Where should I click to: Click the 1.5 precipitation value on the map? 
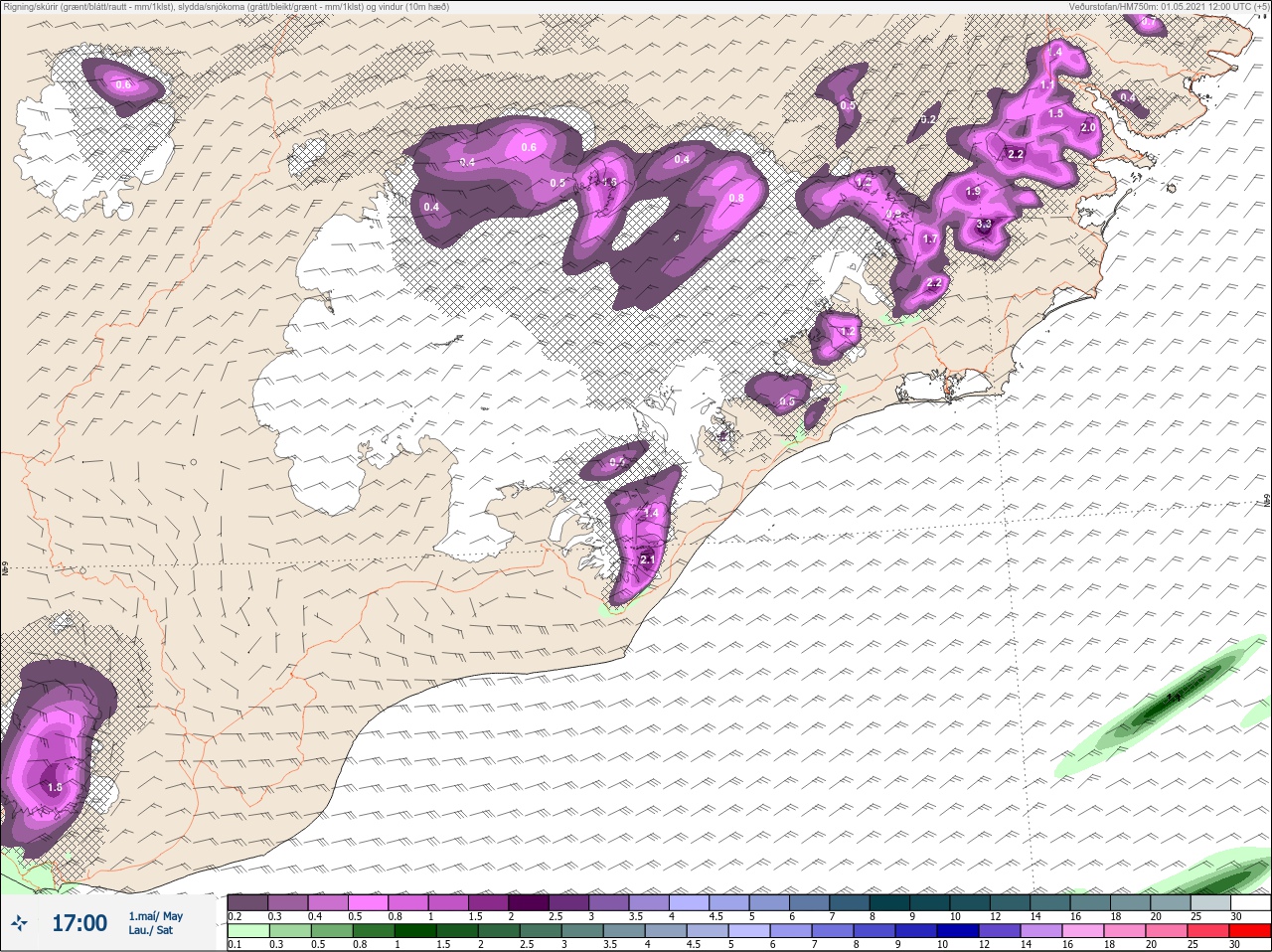pos(1055,114)
